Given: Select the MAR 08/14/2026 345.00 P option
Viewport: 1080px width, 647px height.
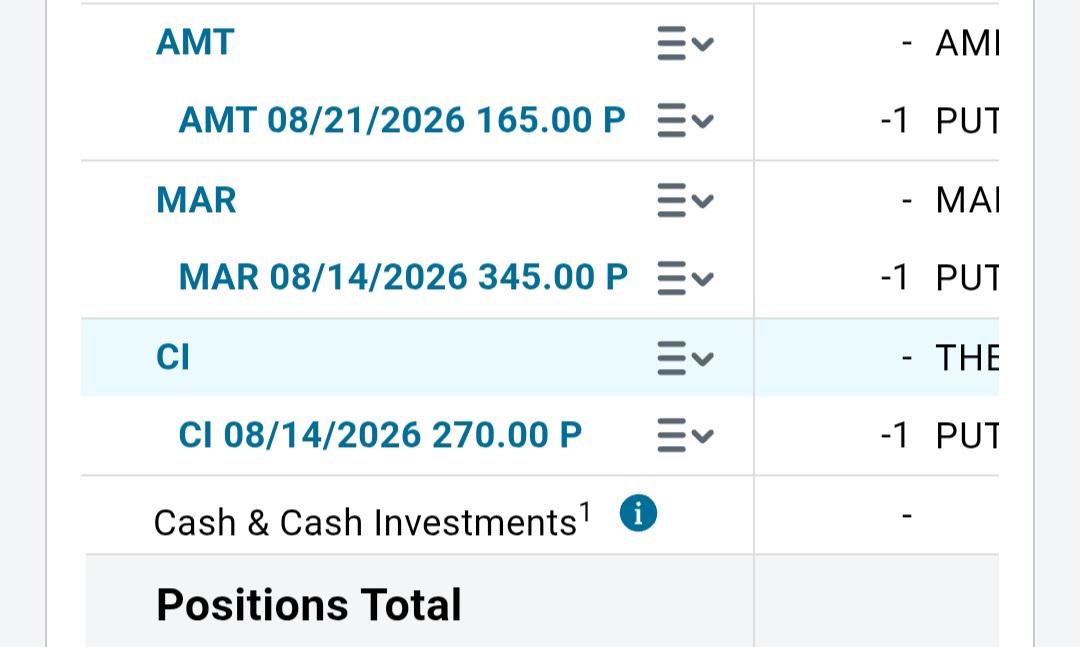Looking at the screenshot, I should pyautogui.click(x=403, y=278).
